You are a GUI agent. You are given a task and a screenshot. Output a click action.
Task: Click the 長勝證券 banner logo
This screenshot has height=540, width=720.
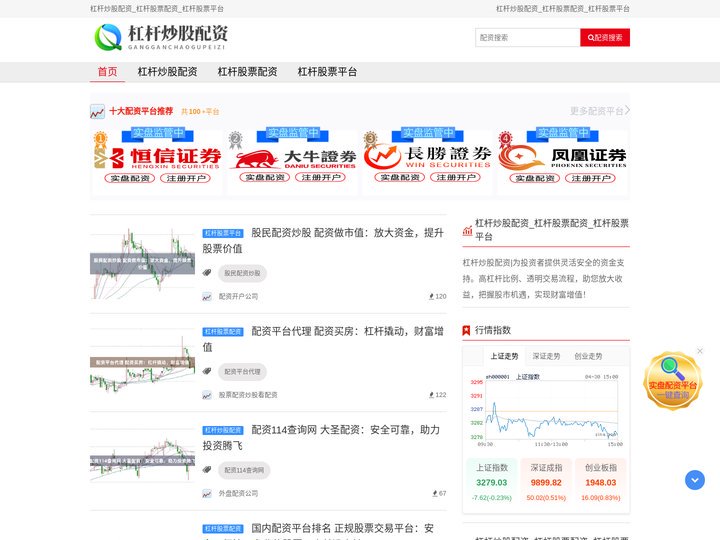(428, 157)
